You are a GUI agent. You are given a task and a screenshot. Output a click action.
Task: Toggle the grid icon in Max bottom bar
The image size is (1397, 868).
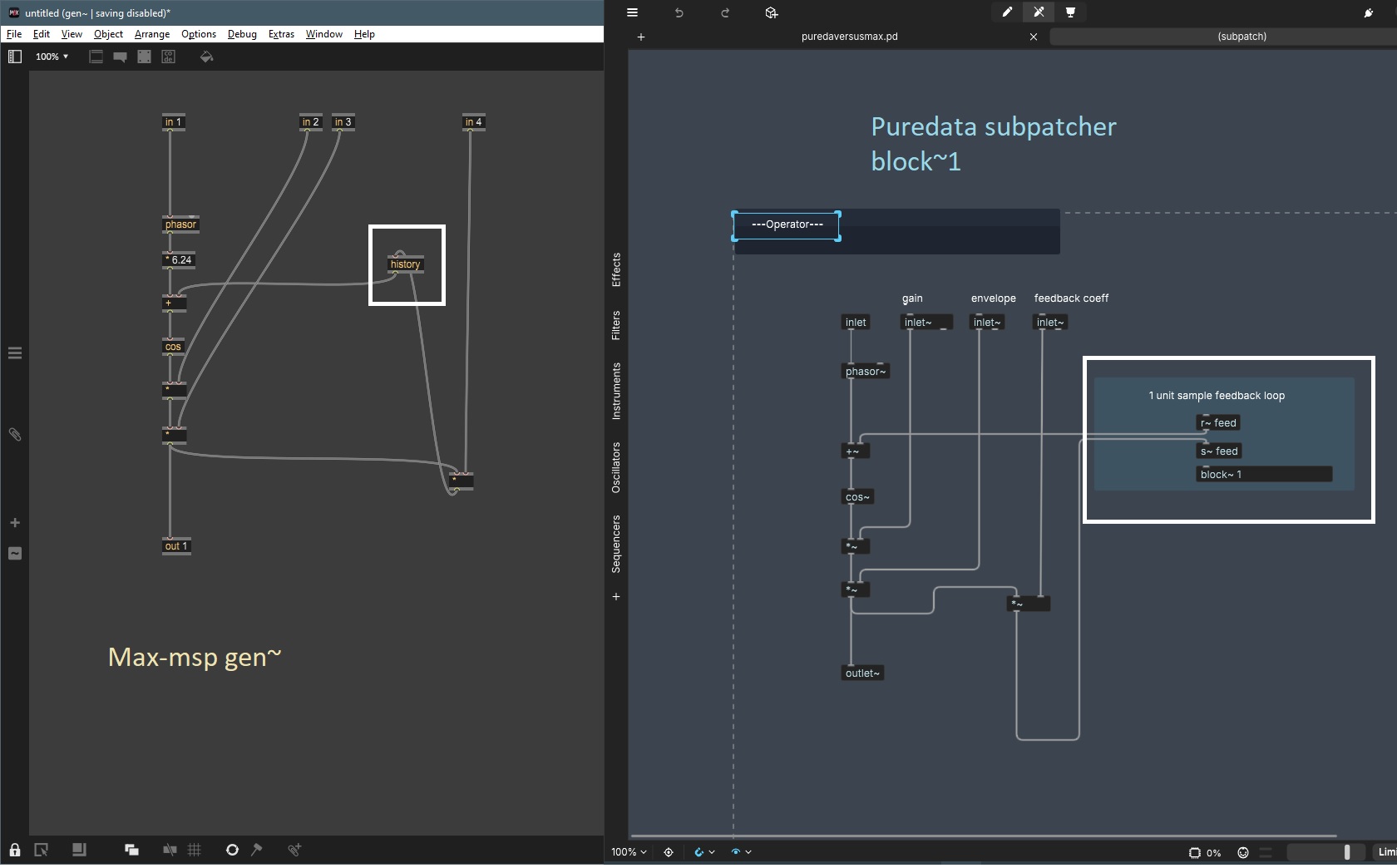[195, 850]
